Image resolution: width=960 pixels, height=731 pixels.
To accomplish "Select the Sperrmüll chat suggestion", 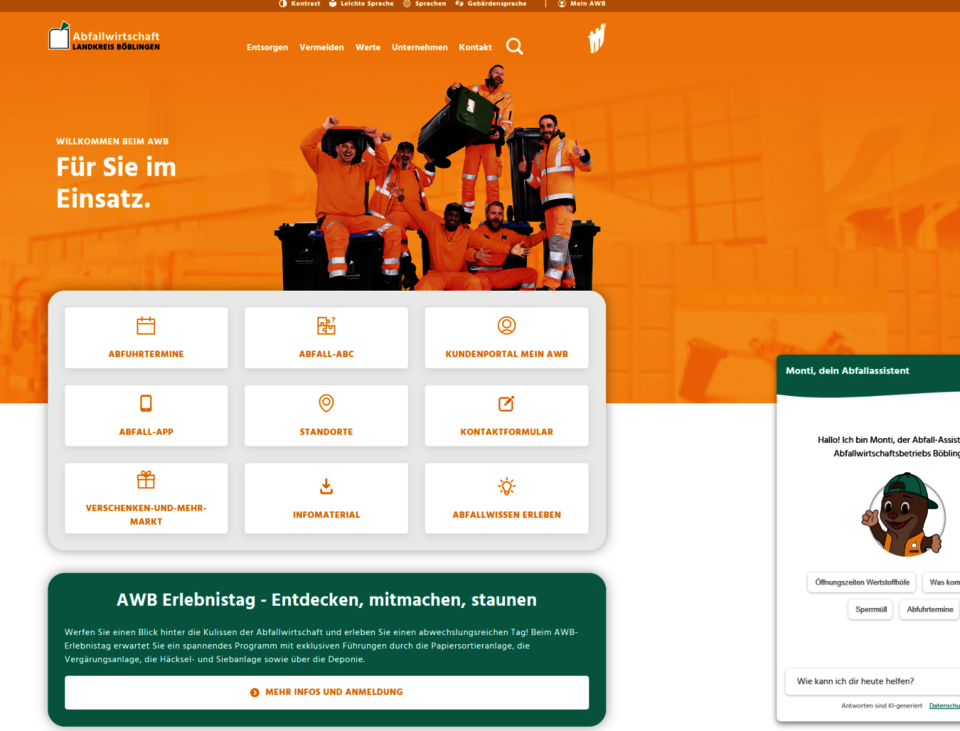I will (x=871, y=610).
